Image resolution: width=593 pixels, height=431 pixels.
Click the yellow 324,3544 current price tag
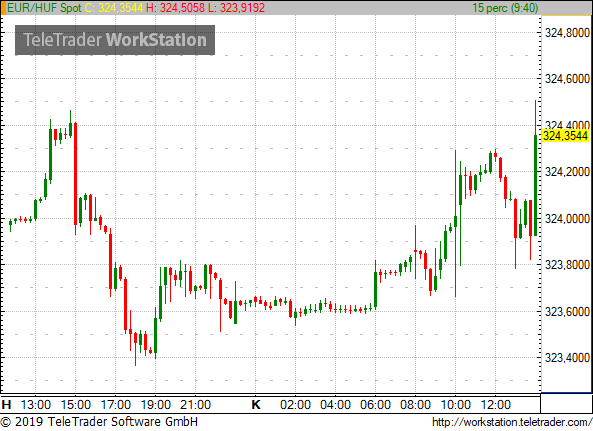(x=565, y=136)
